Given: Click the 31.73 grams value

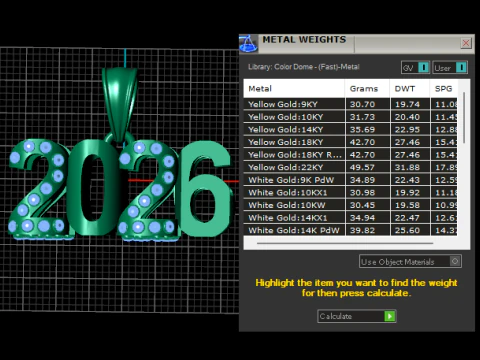Looking at the screenshot, I should pos(362,117).
